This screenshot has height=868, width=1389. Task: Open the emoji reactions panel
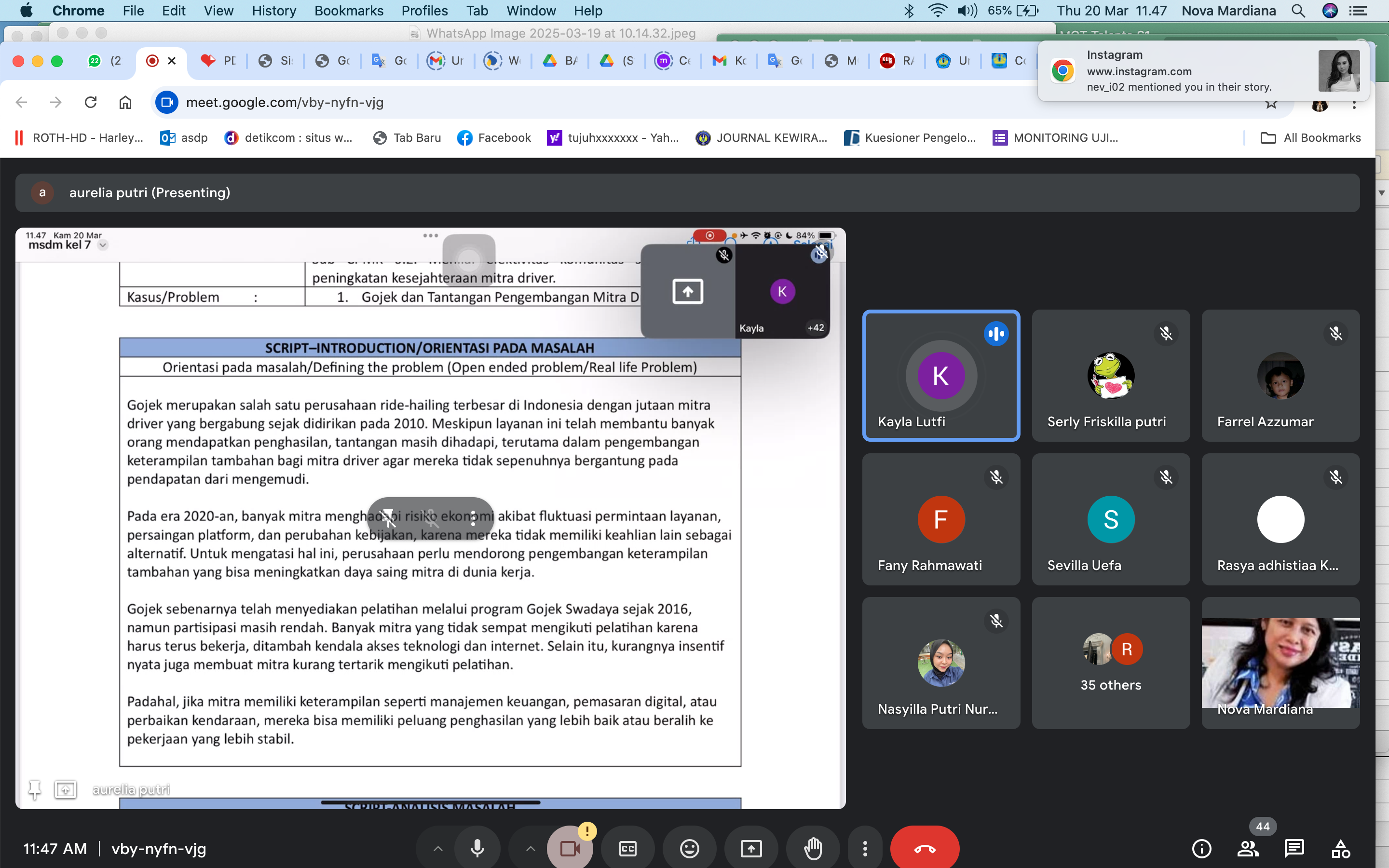coord(689,848)
